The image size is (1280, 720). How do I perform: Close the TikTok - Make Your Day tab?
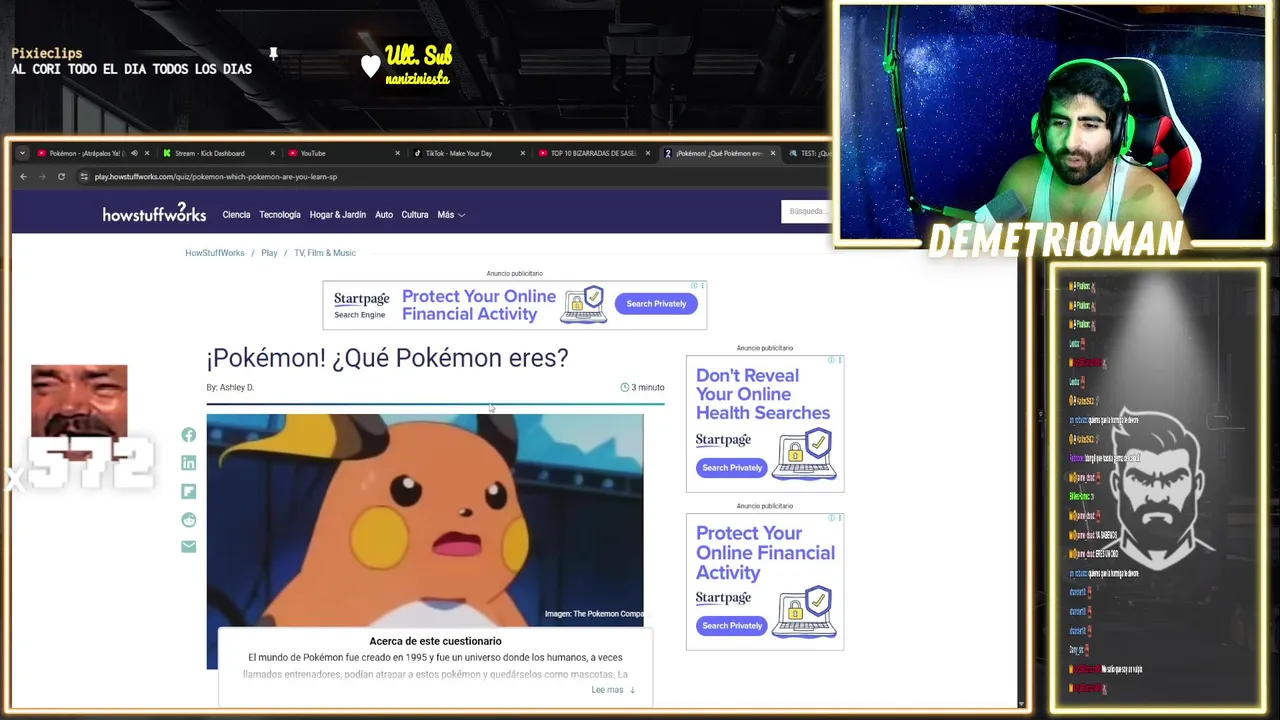tap(522, 153)
